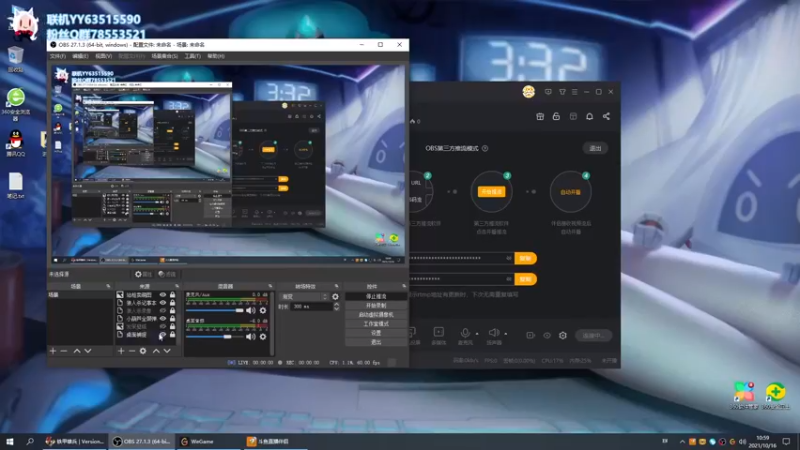Pop out the 场景 dock panel
This screenshot has width=800, height=450.
pyautogui.click(x=108, y=286)
